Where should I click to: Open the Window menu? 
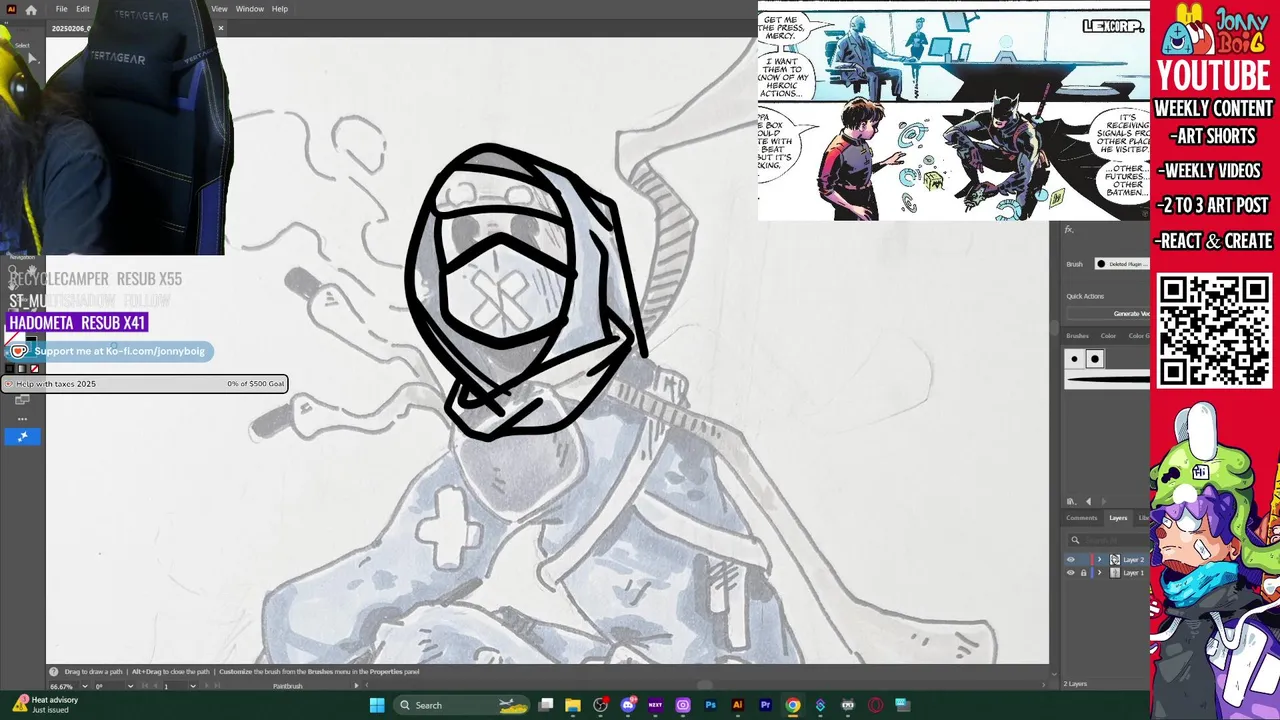[250, 9]
